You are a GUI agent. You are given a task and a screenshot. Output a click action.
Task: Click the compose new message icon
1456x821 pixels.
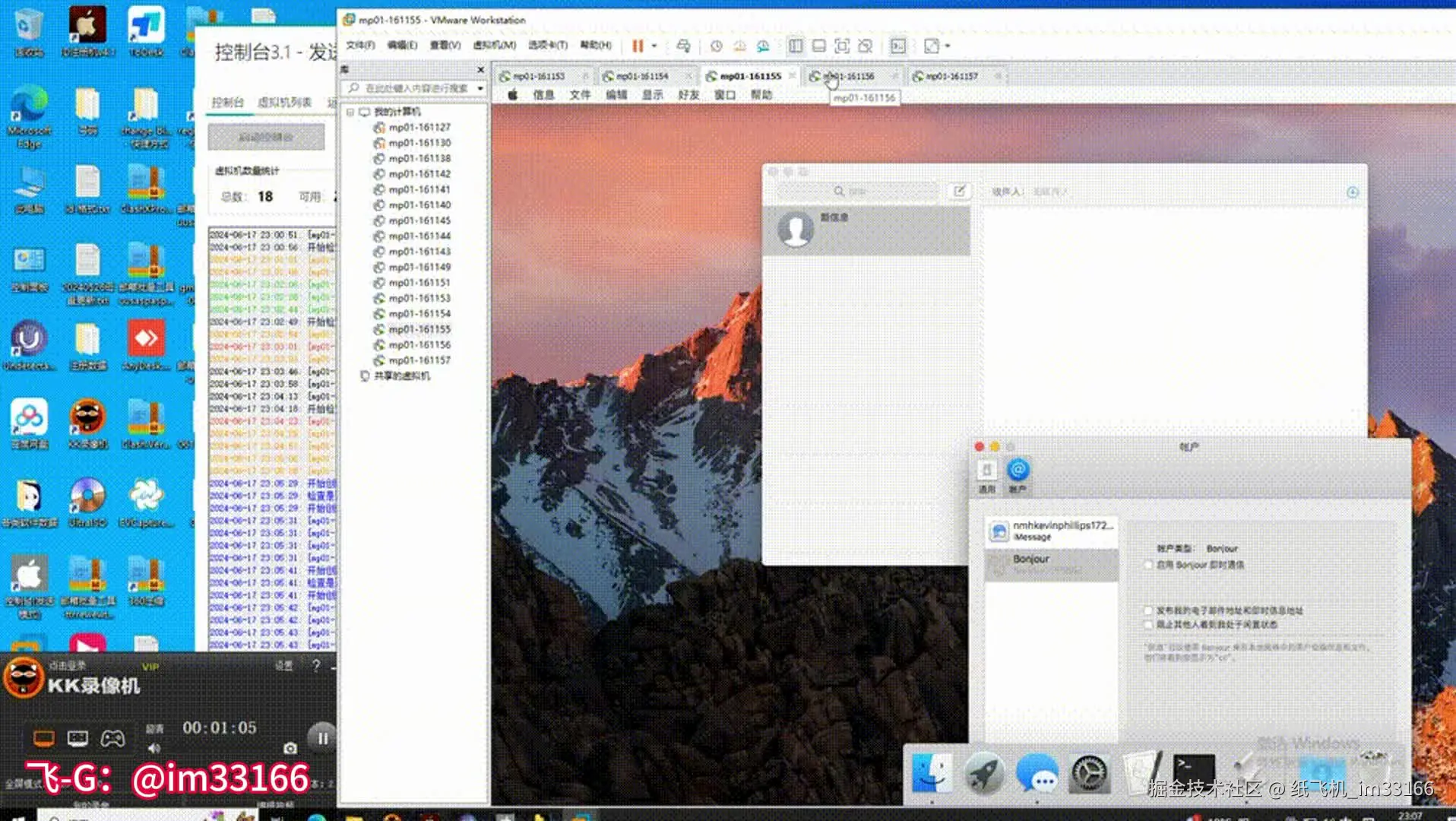(x=959, y=192)
